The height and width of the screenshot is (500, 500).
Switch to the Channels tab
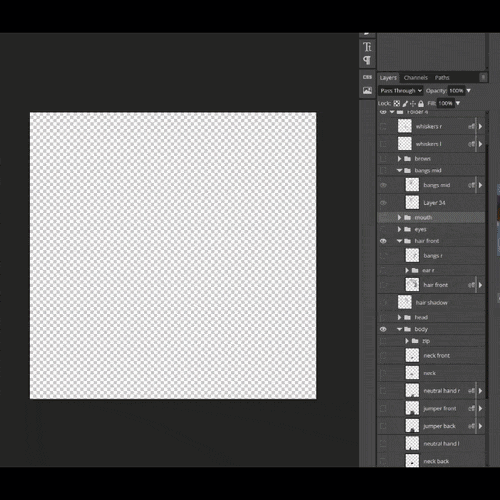pyautogui.click(x=416, y=78)
